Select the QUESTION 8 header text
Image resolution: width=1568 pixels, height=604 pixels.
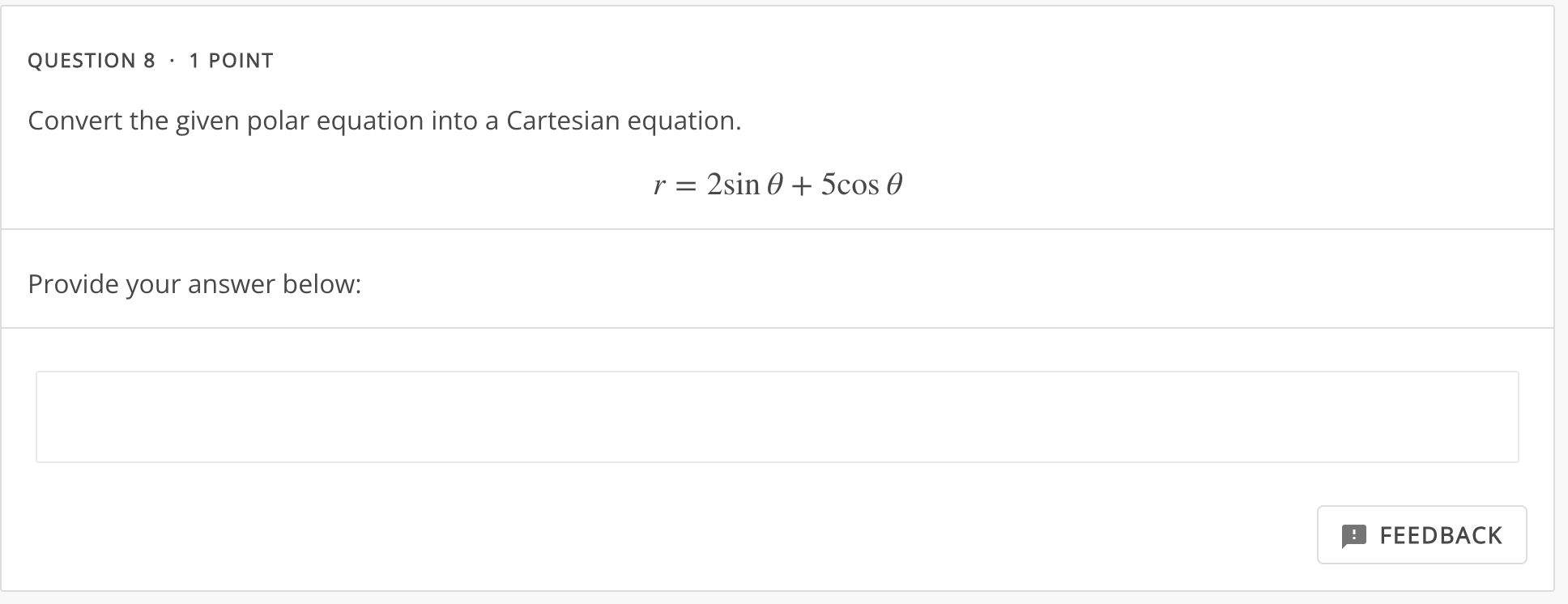92,59
